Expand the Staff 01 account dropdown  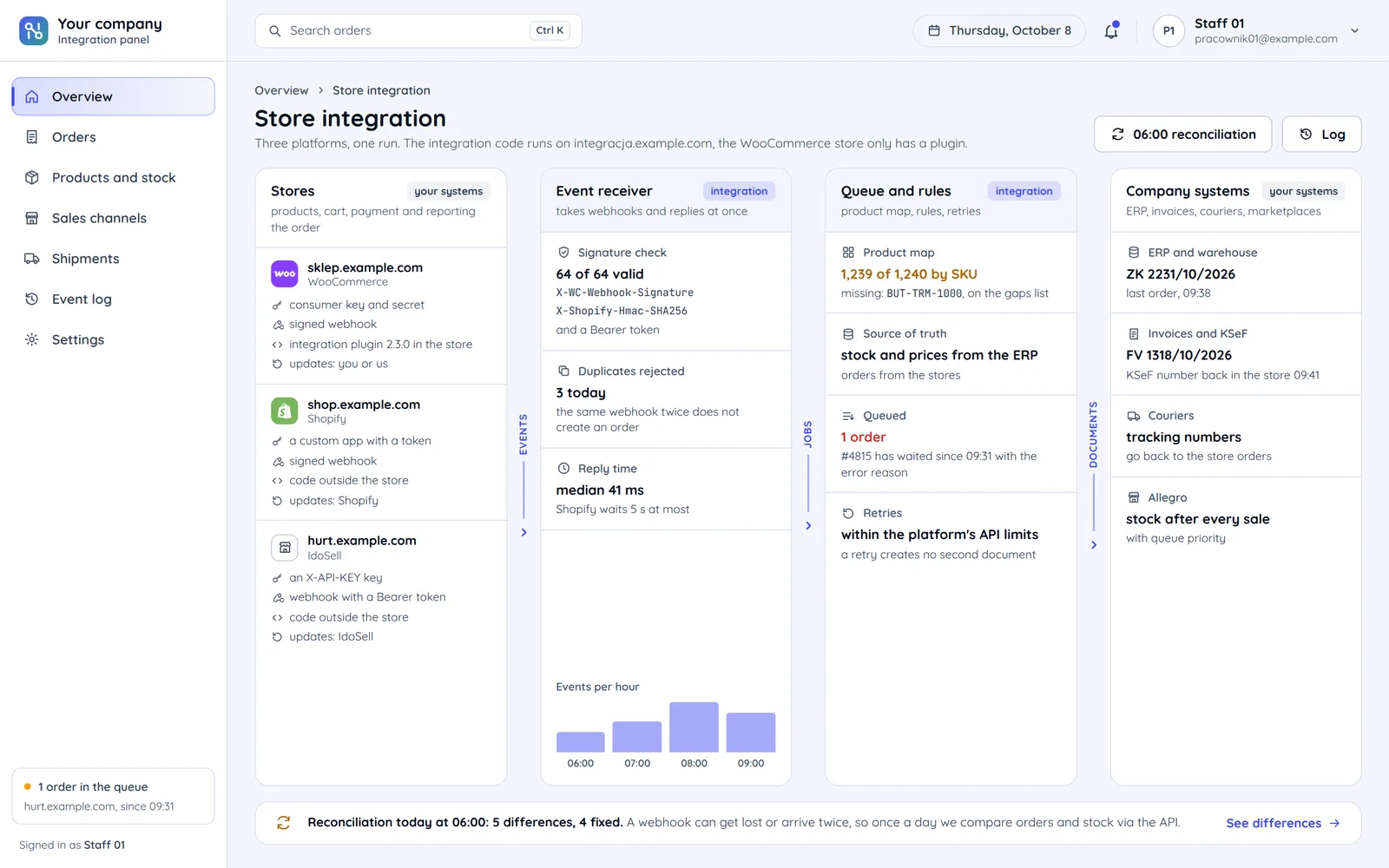pos(1354,30)
